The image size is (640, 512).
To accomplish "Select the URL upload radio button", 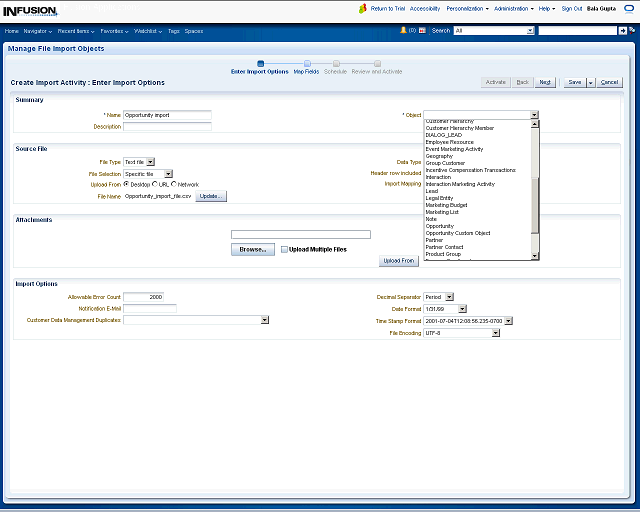I will [153, 184].
